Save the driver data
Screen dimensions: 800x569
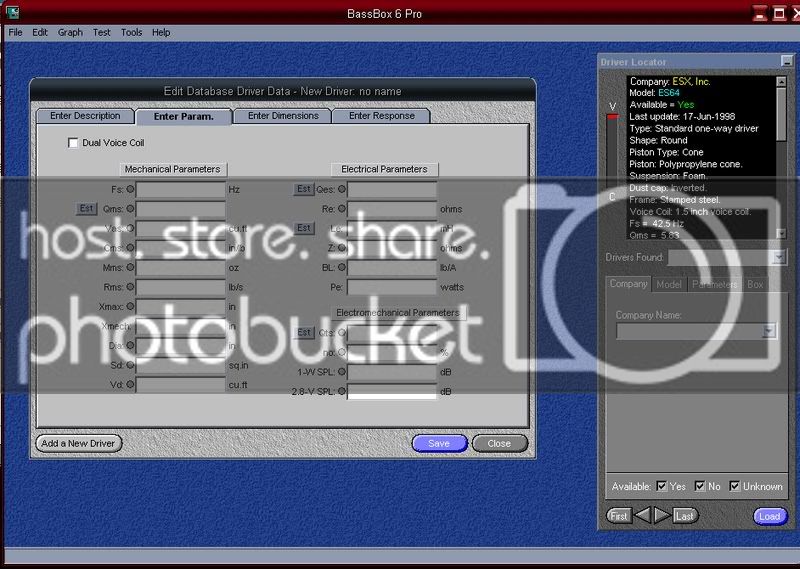pyautogui.click(x=439, y=443)
